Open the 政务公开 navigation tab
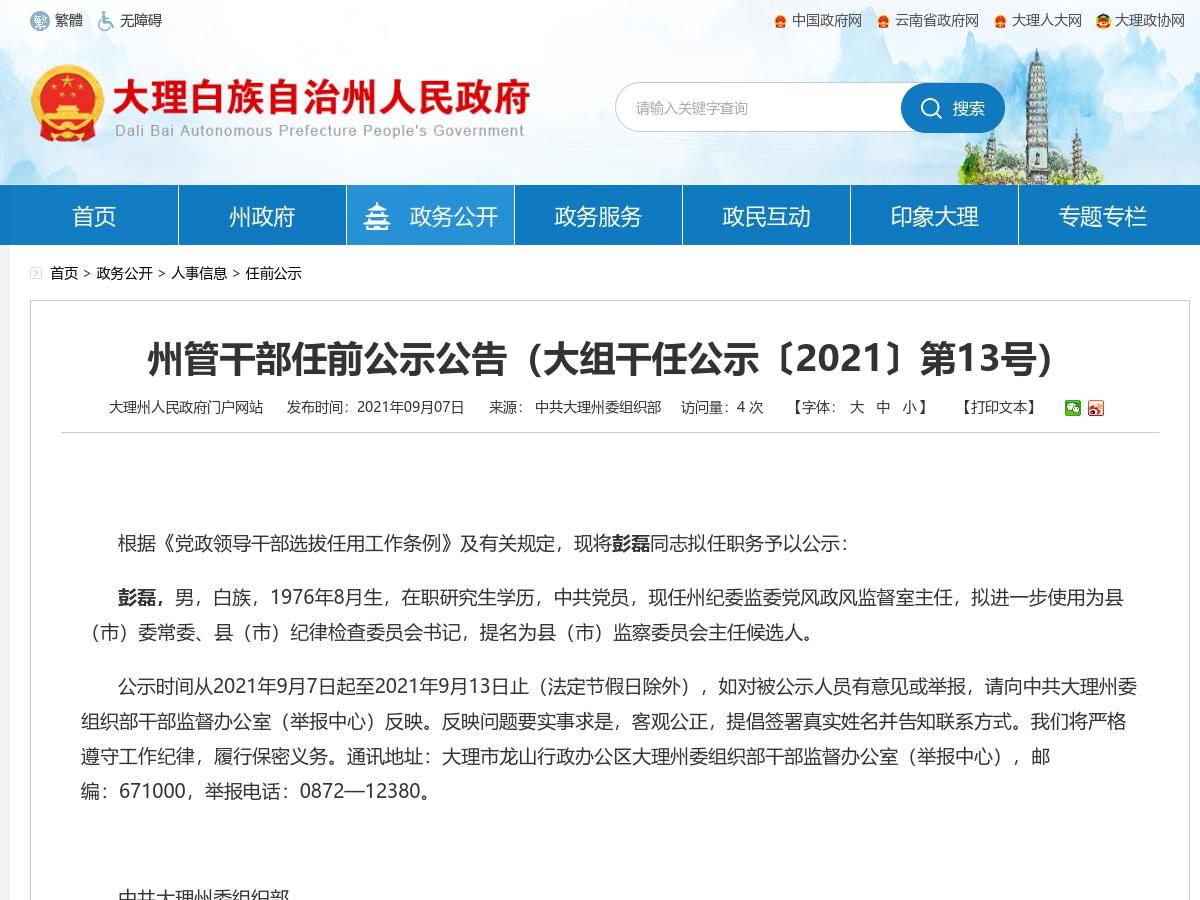Image resolution: width=1200 pixels, height=900 pixels. 430,216
